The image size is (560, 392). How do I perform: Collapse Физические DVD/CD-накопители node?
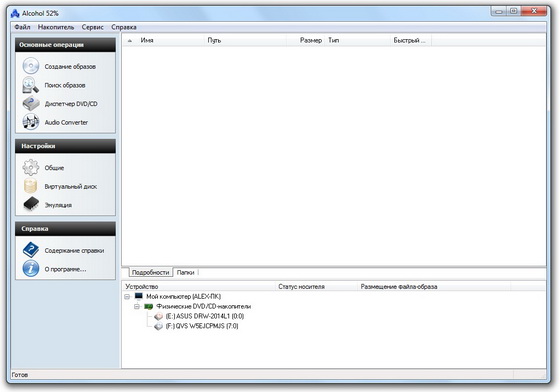137,307
